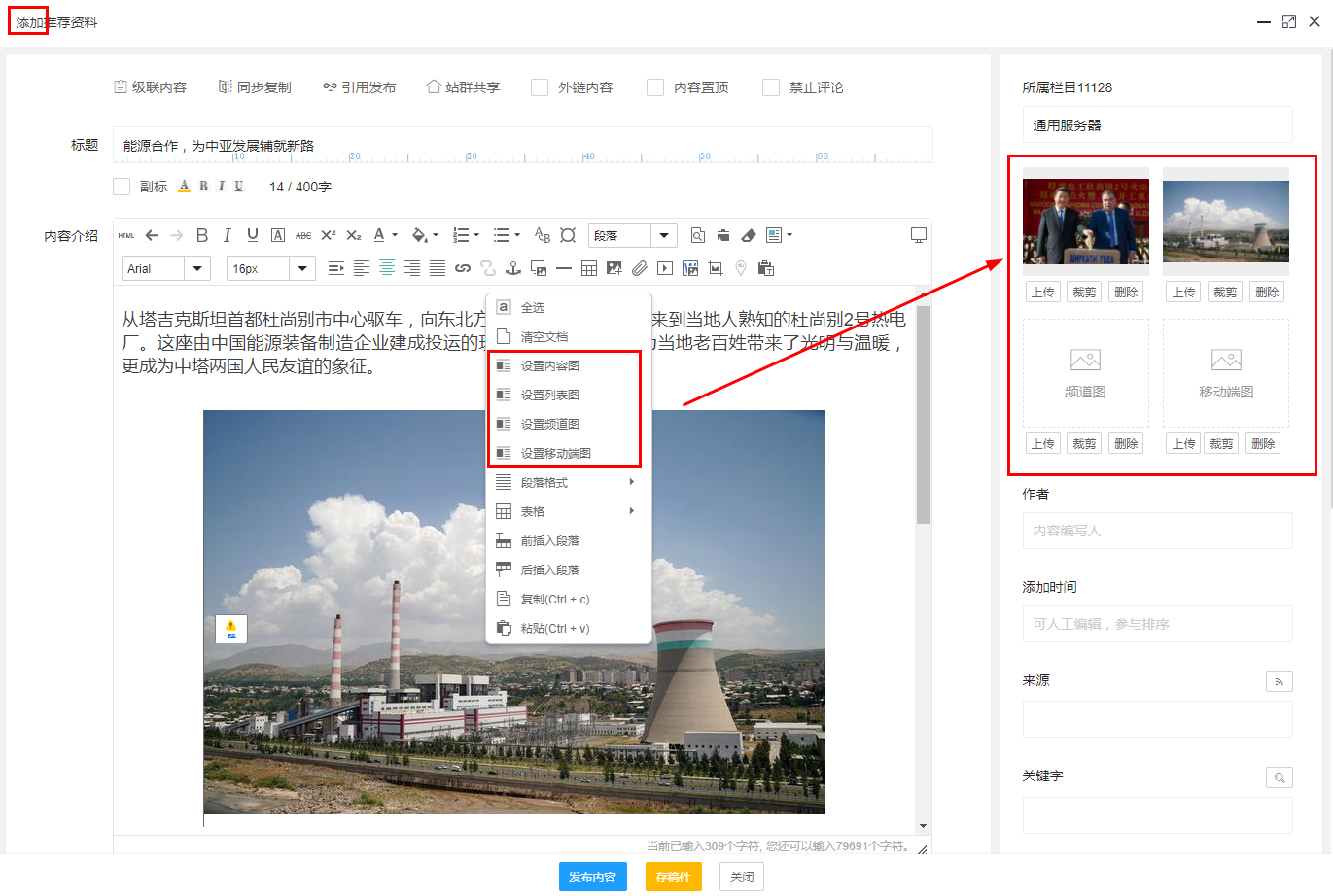Enable the 内容置顶 checkbox
This screenshot has height=896, width=1333.
[655, 87]
